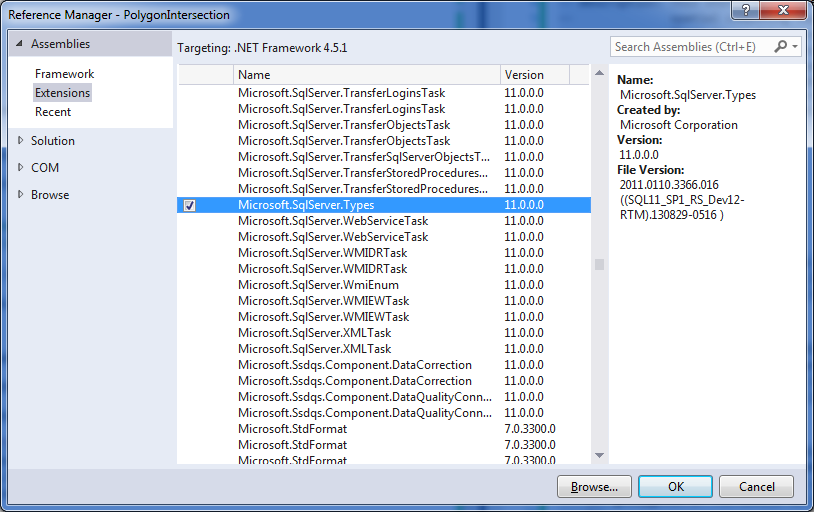The width and height of the screenshot is (814, 512).
Task: Select Microsoft.SqlServer.WmiEnum row
Action: coord(384,285)
